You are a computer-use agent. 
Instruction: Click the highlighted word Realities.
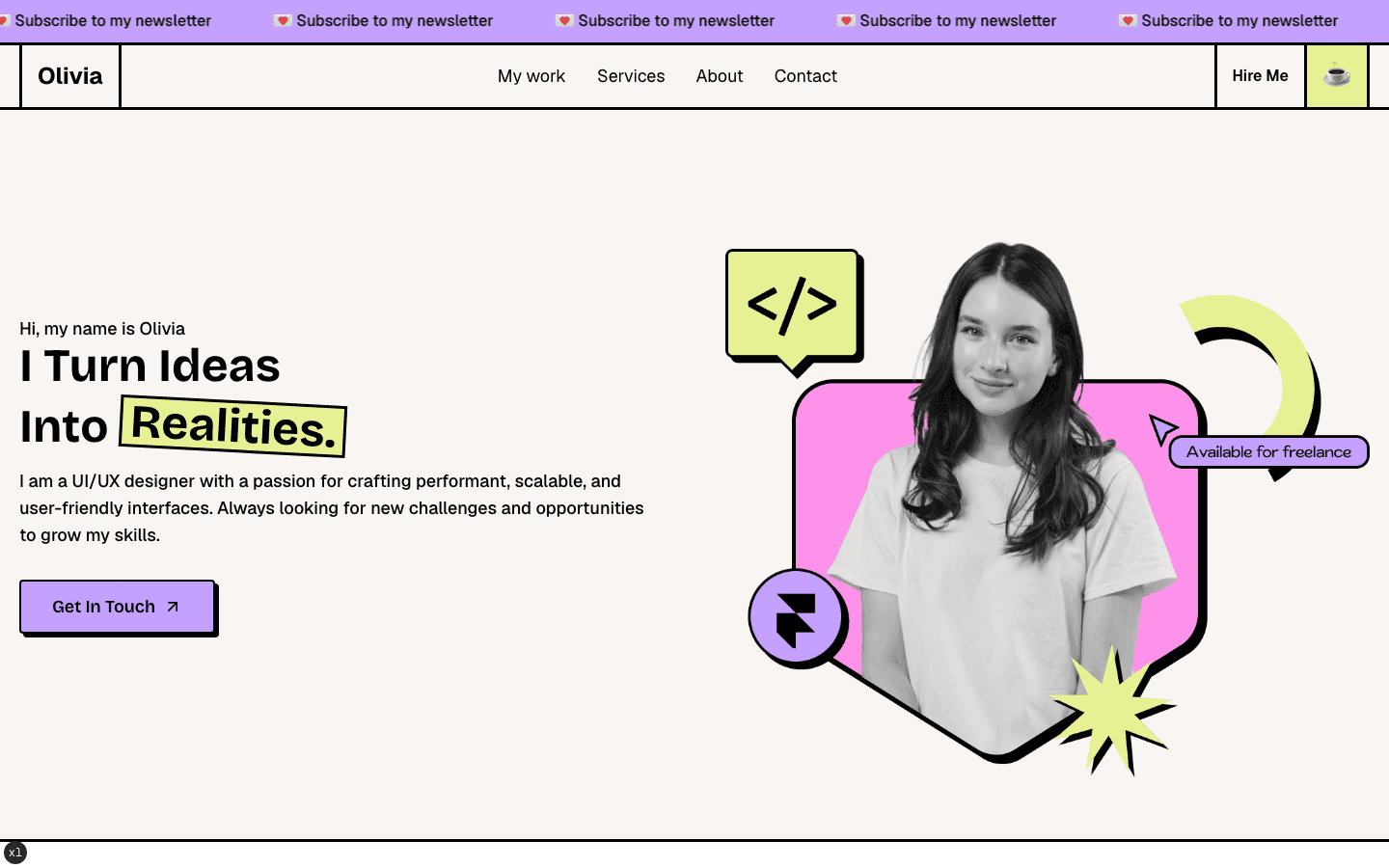tap(232, 426)
